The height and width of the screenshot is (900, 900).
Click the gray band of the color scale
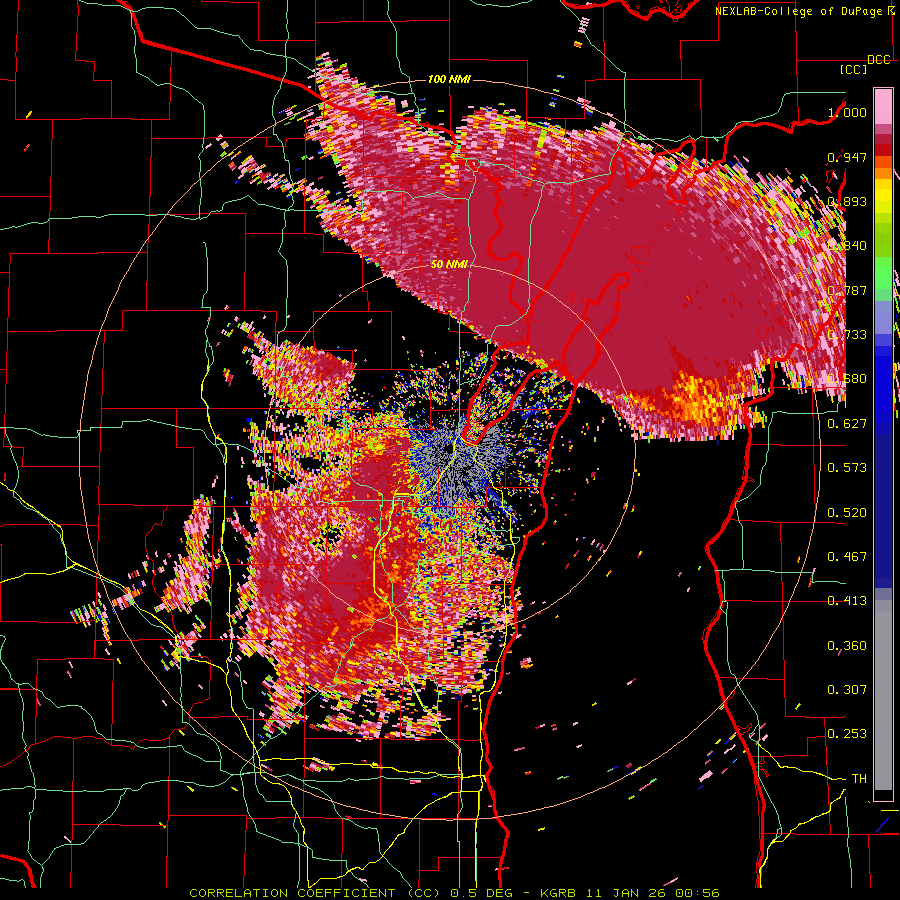(883, 695)
